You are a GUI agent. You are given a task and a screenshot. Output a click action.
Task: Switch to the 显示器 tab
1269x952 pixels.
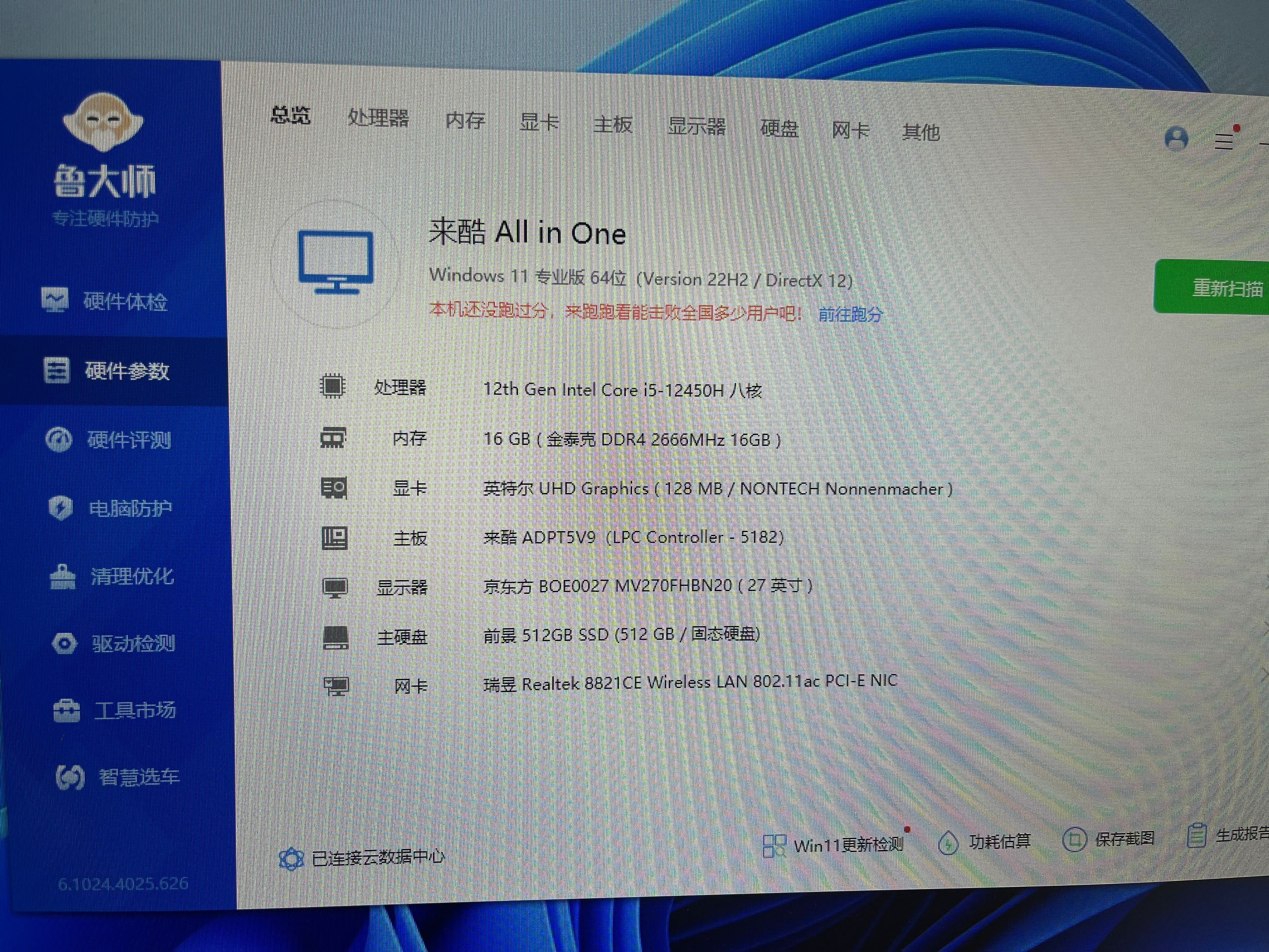[697, 127]
